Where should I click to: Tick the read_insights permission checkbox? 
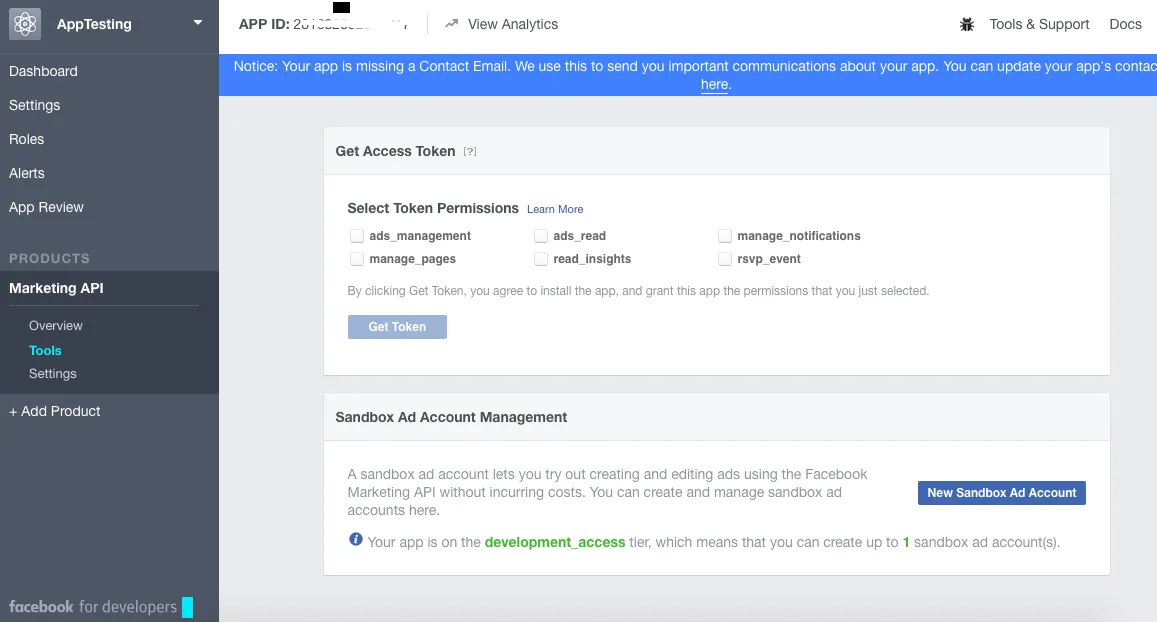click(x=541, y=258)
